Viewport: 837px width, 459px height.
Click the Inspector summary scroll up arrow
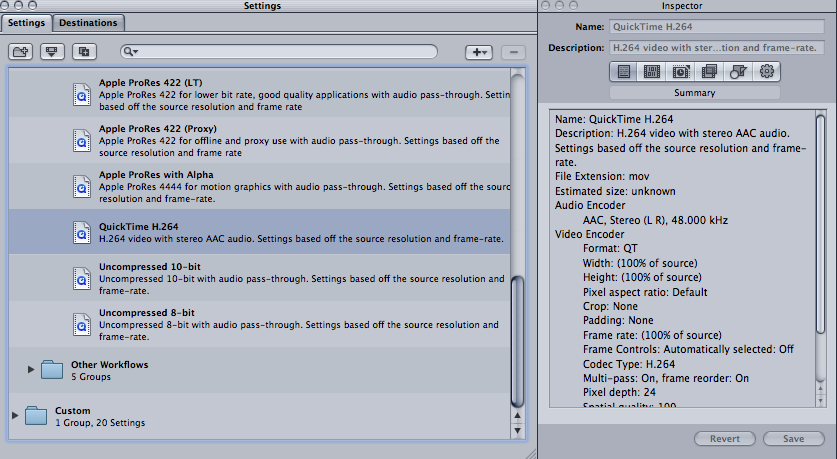[x=821, y=389]
